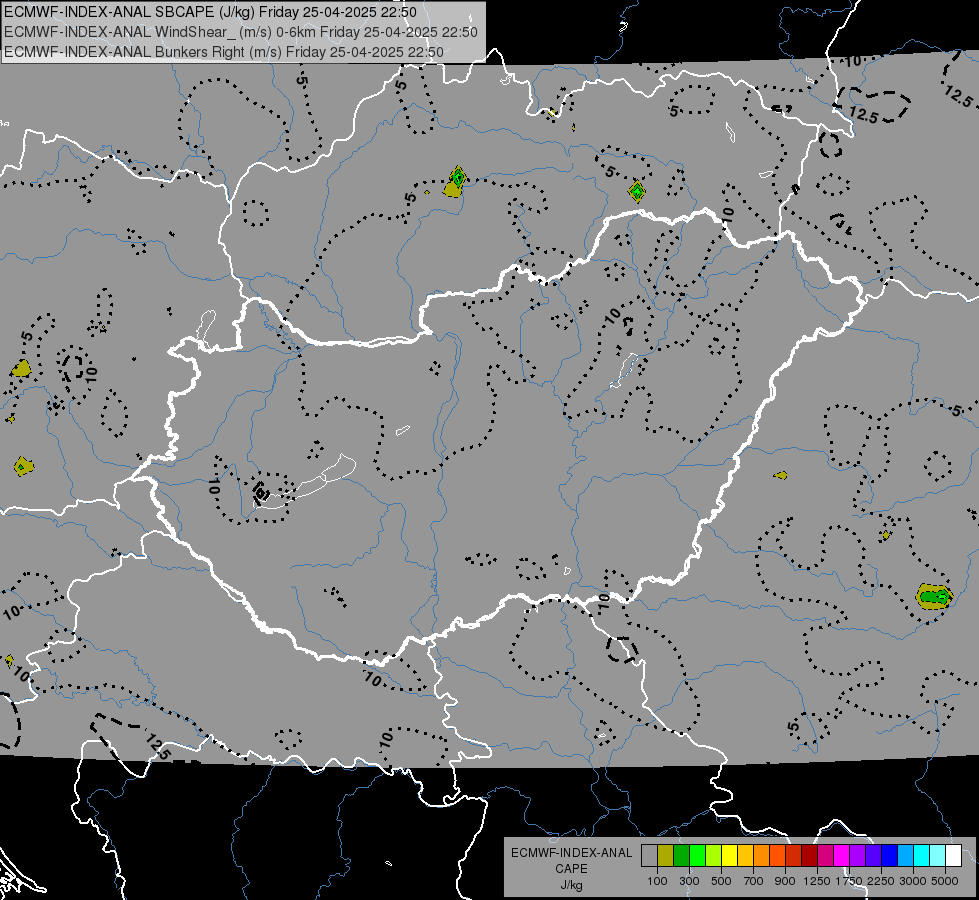Image resolution: width=979 pixels, height=900 pixels.
Task: Select the WindShear 0-6km title line
Action: coord(241,32)
